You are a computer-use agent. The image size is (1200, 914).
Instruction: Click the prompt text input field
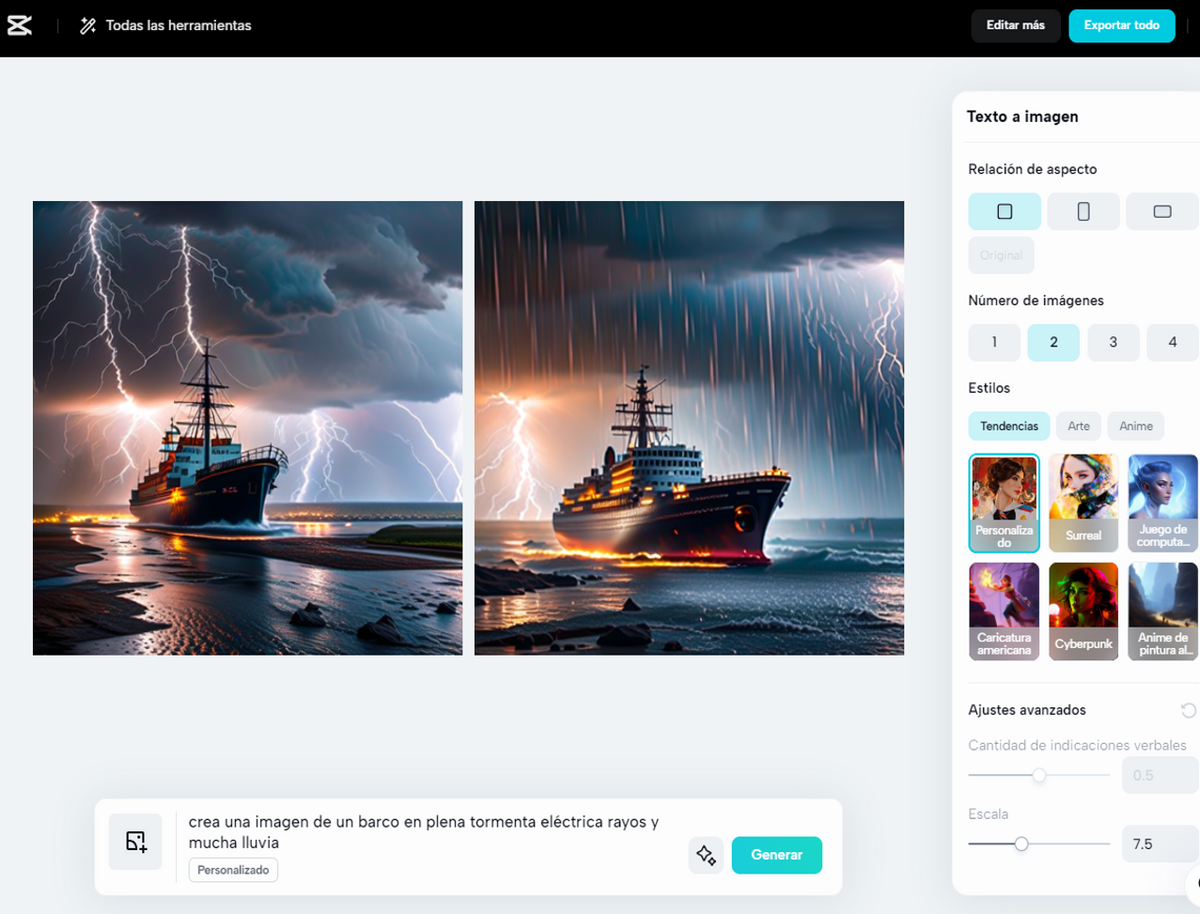430,832
